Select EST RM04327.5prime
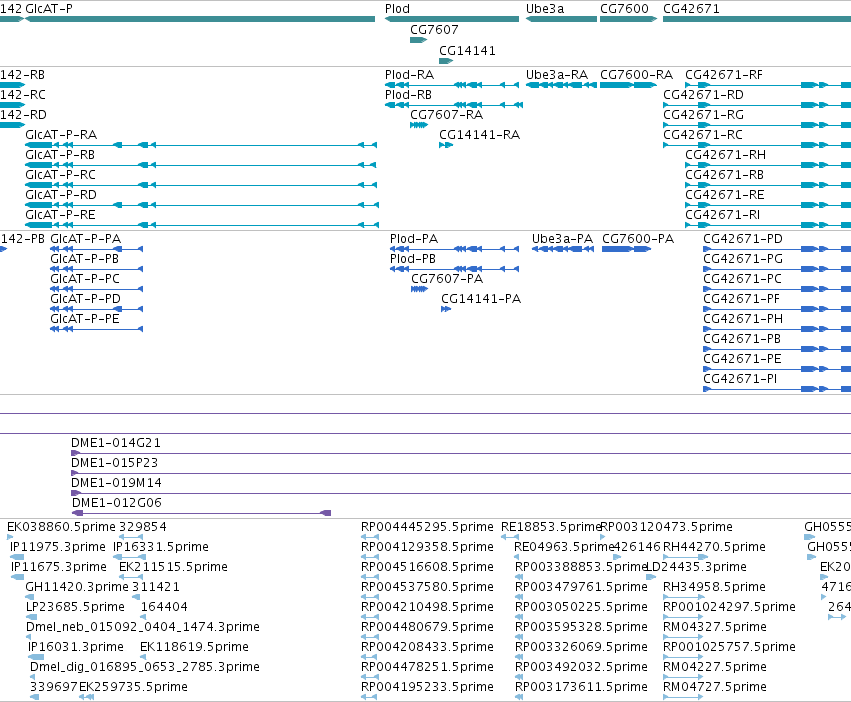 [x=715, y=627]
